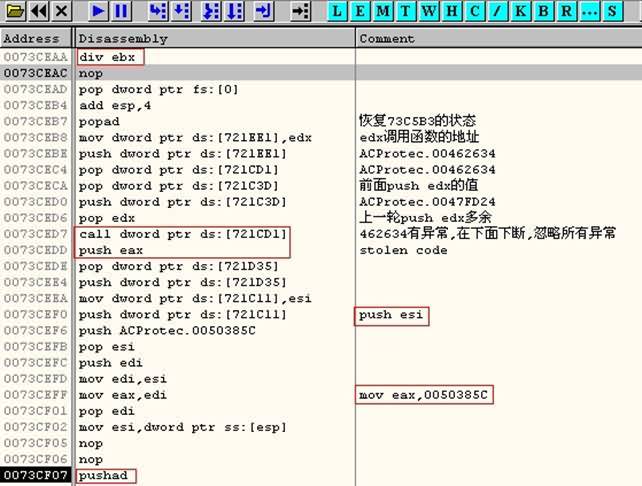Viewport: 642px width, 486px height.
Task: Pause execution with the Pause icon
Action: (x=120, y=11)
